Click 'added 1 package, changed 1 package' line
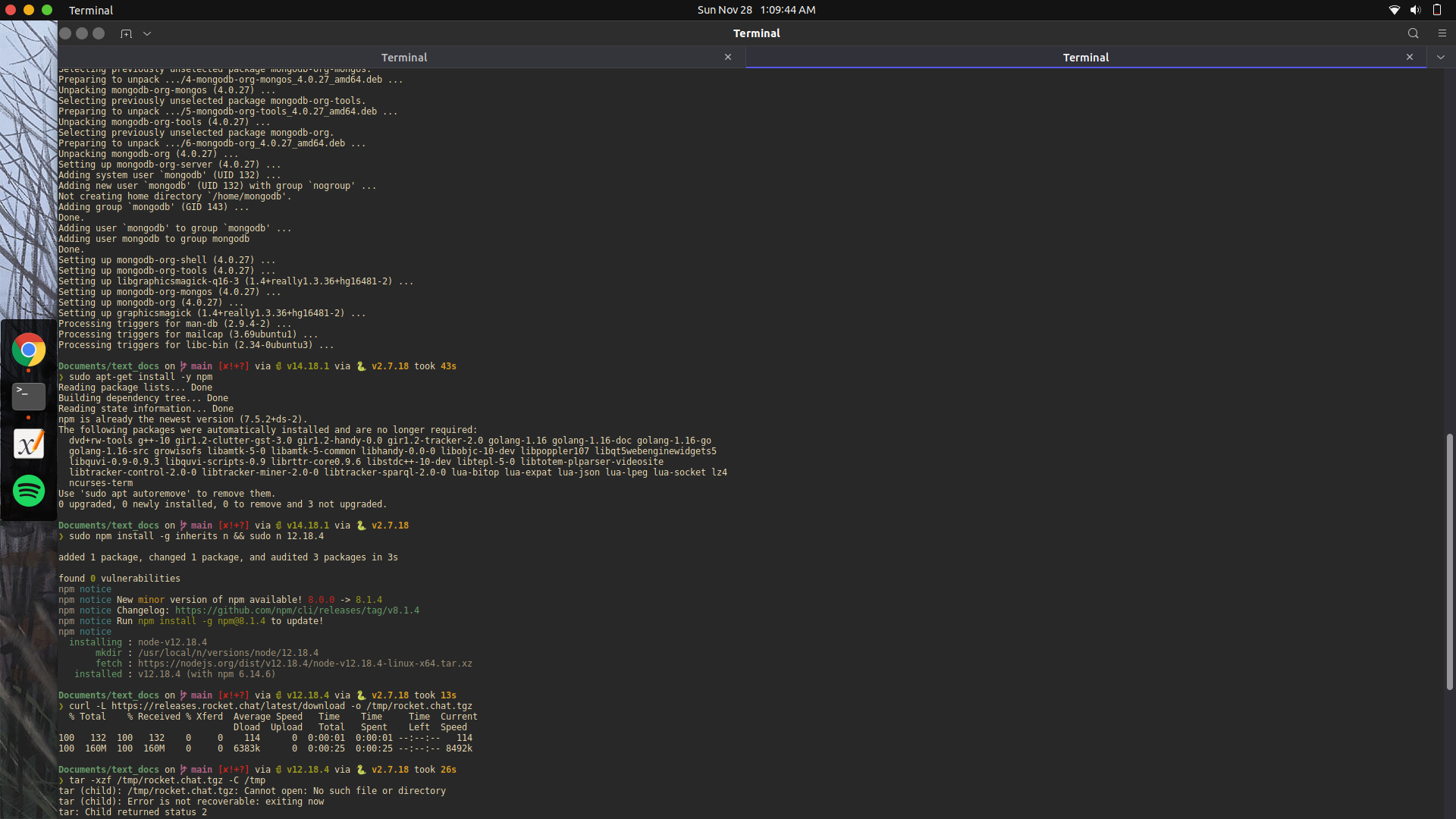Image resolution: width=1456 pixels, height=819 pixels. (227, 557)
